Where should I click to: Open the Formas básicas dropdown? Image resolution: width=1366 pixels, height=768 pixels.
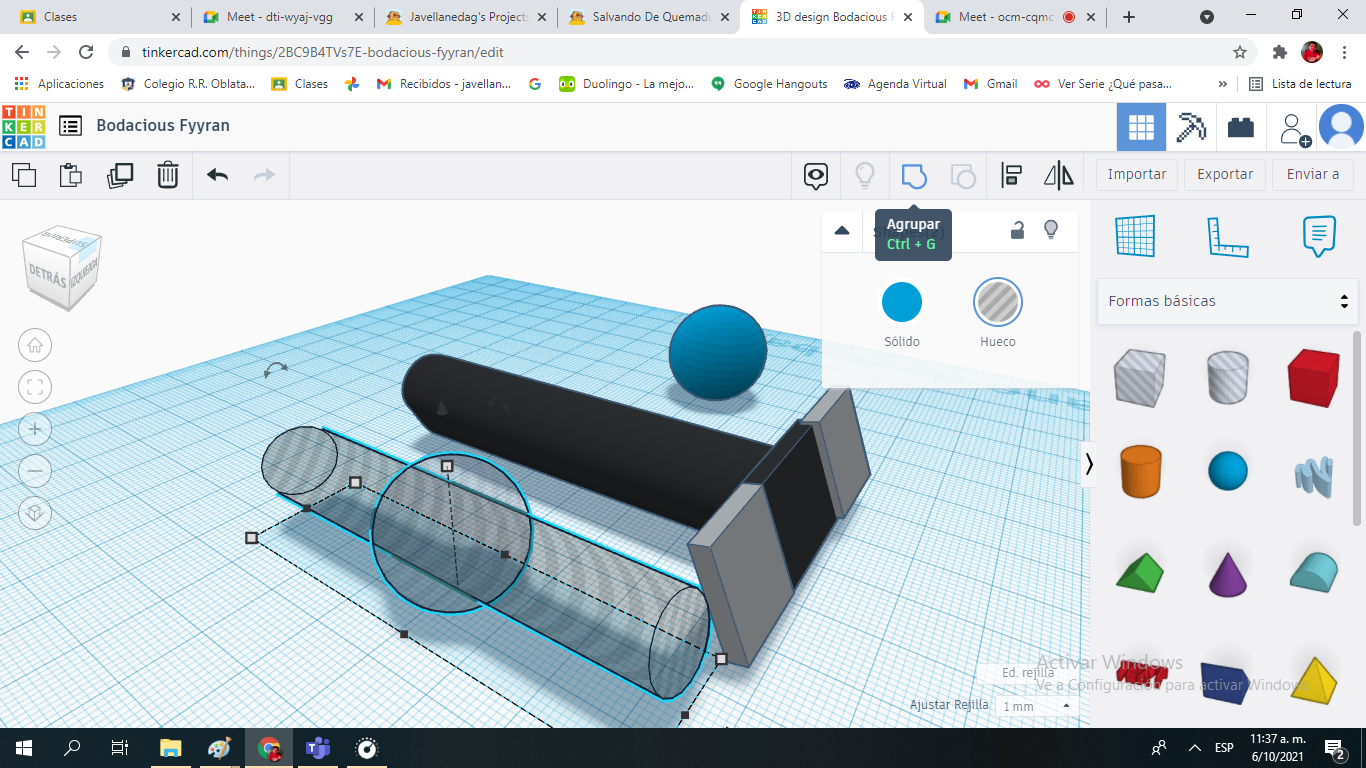coord(1227,301)
